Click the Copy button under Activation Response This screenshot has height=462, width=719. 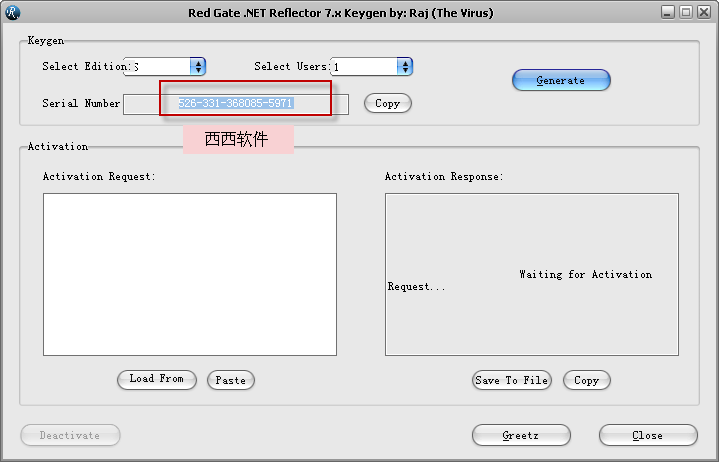[x=586, y=380]
